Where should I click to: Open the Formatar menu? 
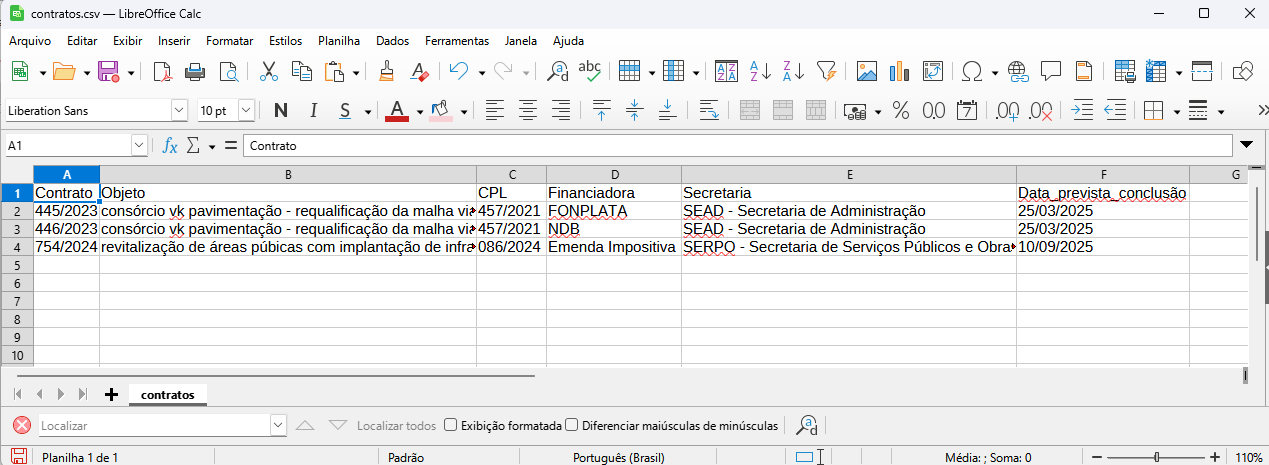click(229, 41)
